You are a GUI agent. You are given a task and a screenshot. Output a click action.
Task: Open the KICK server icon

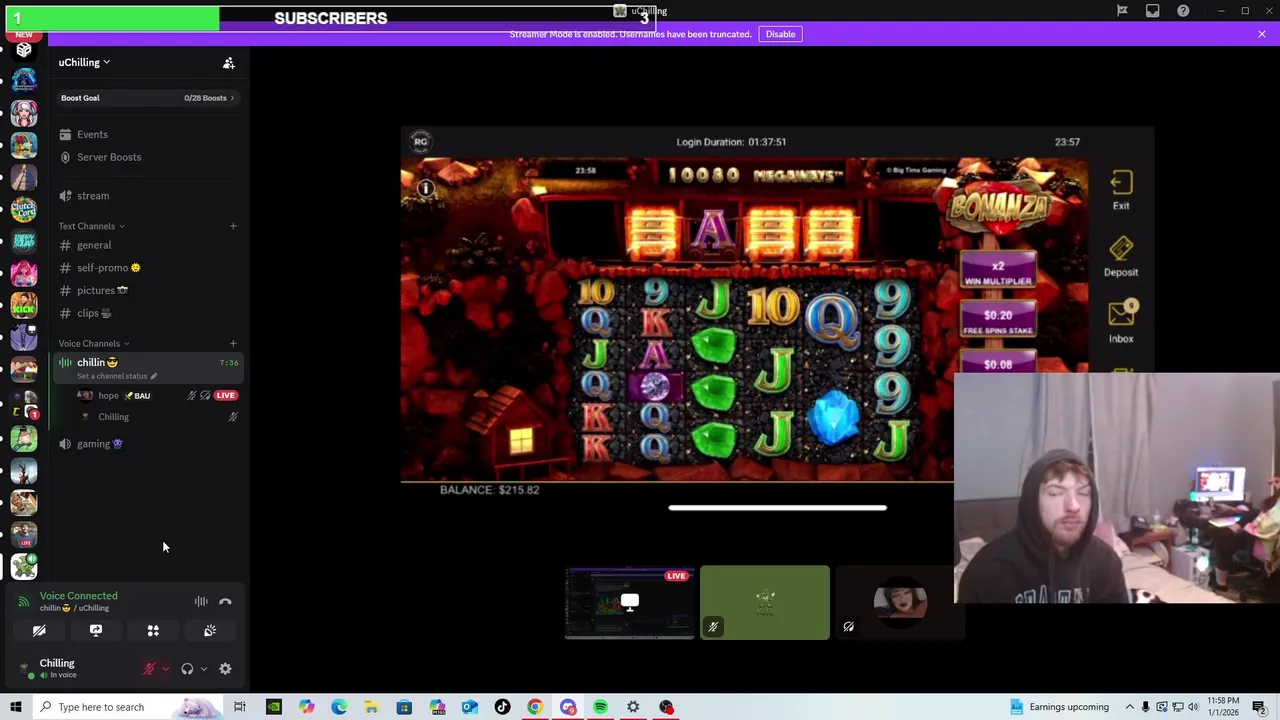point(24,307)
